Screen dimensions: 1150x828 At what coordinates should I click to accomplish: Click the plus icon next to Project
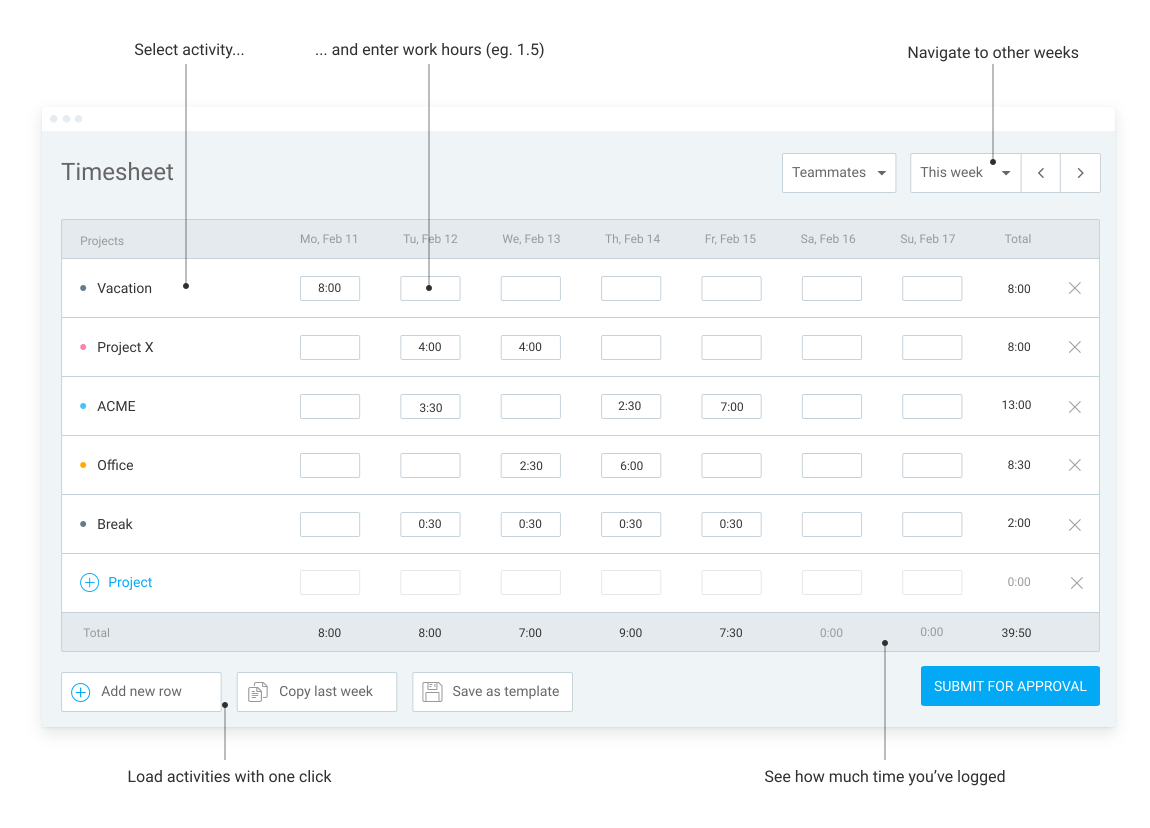click(88, 582)
